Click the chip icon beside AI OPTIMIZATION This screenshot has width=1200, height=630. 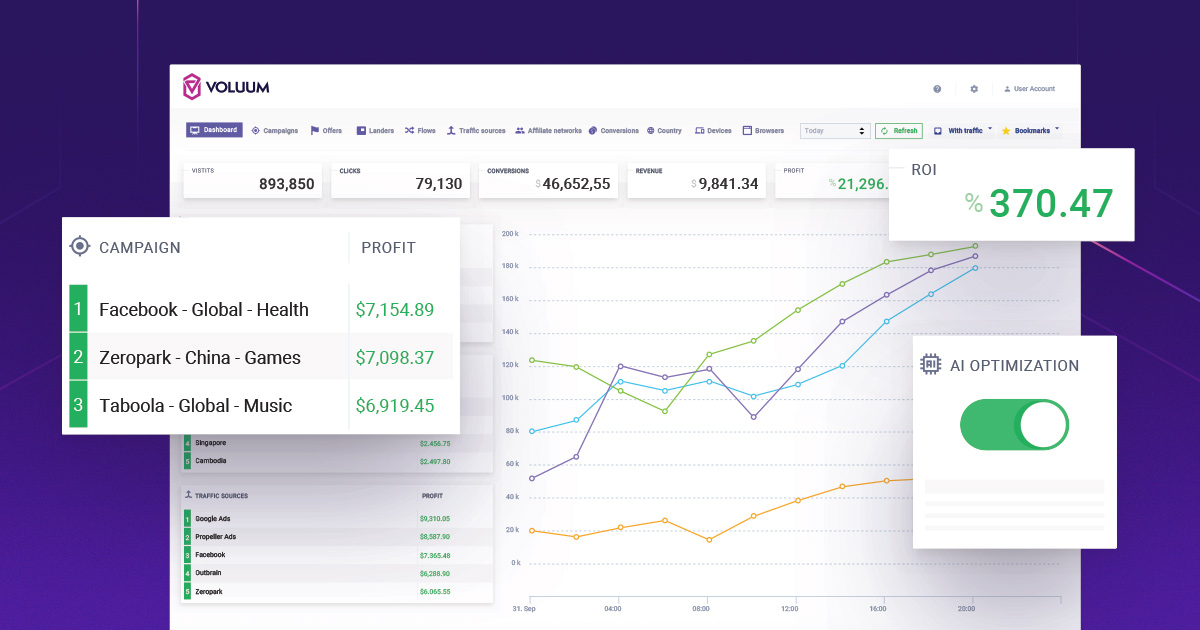(931, 365)
